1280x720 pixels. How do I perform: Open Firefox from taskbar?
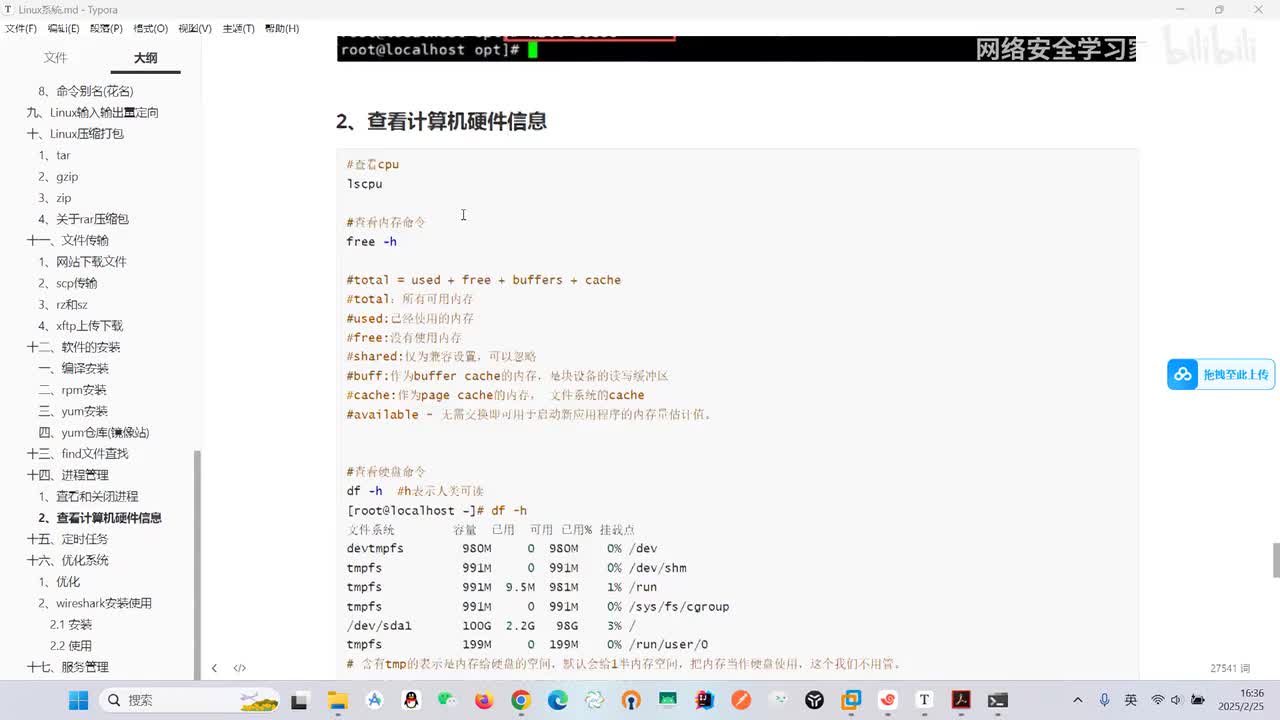pos(484,700)
